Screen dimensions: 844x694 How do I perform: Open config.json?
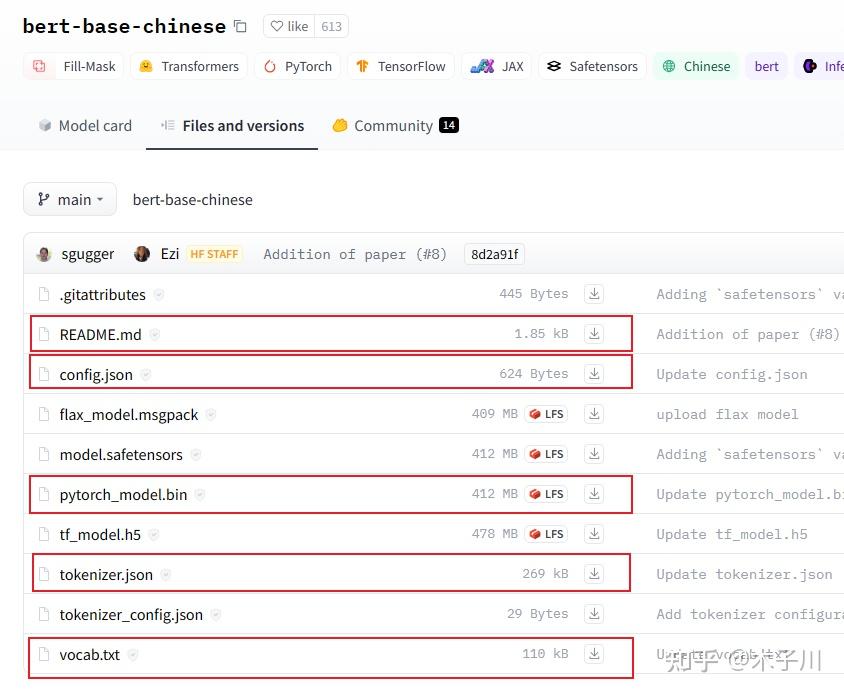pyautogui.click(x=96, y=374)
